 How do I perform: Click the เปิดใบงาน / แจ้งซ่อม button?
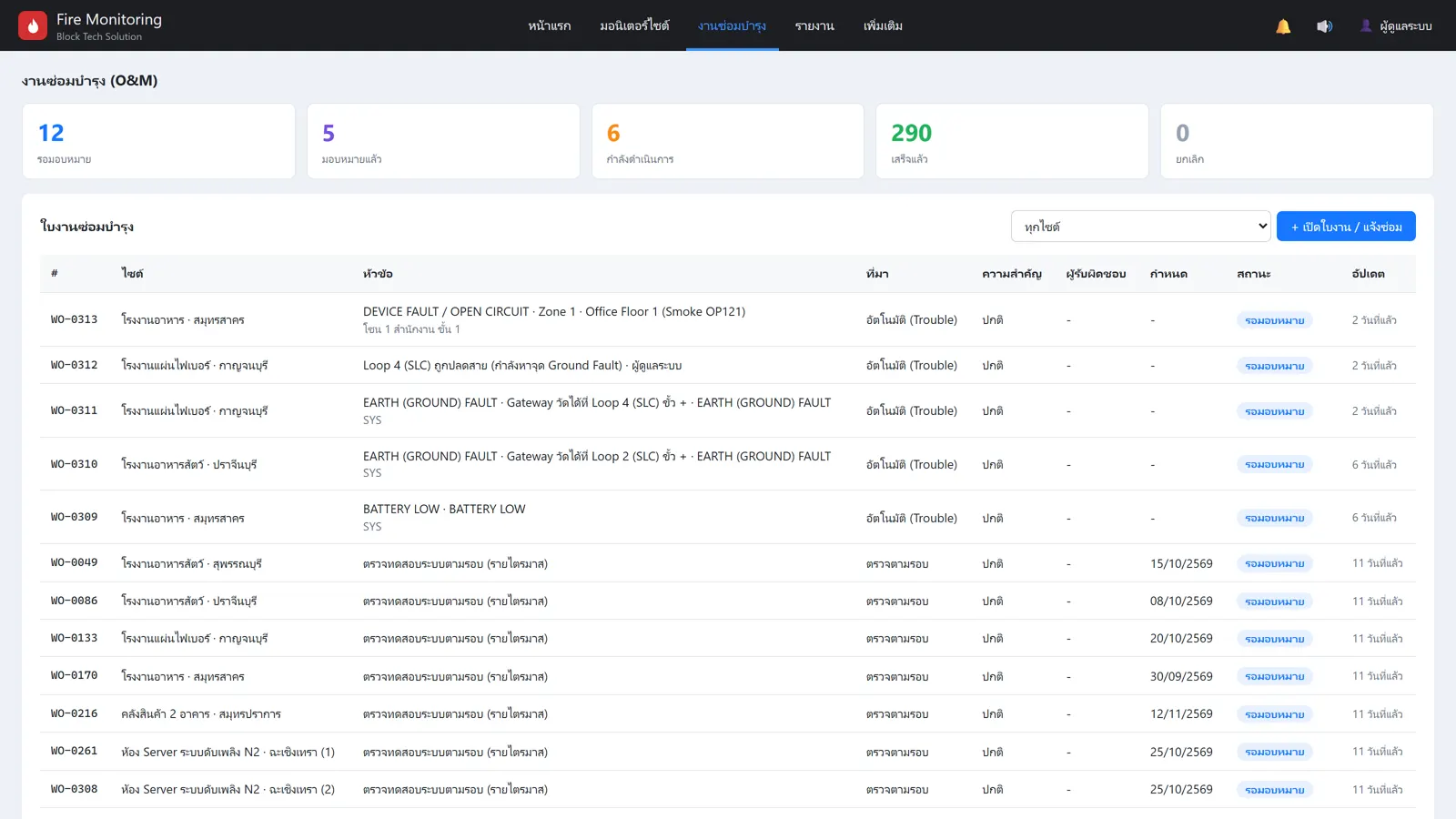pos(1346,227)
